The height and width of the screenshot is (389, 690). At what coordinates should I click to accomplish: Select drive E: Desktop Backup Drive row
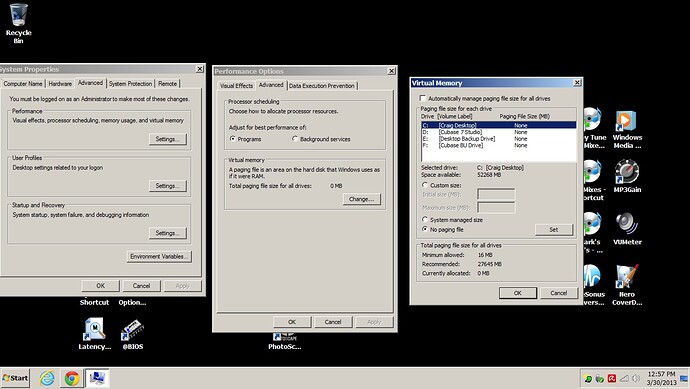tap(498, 139)
